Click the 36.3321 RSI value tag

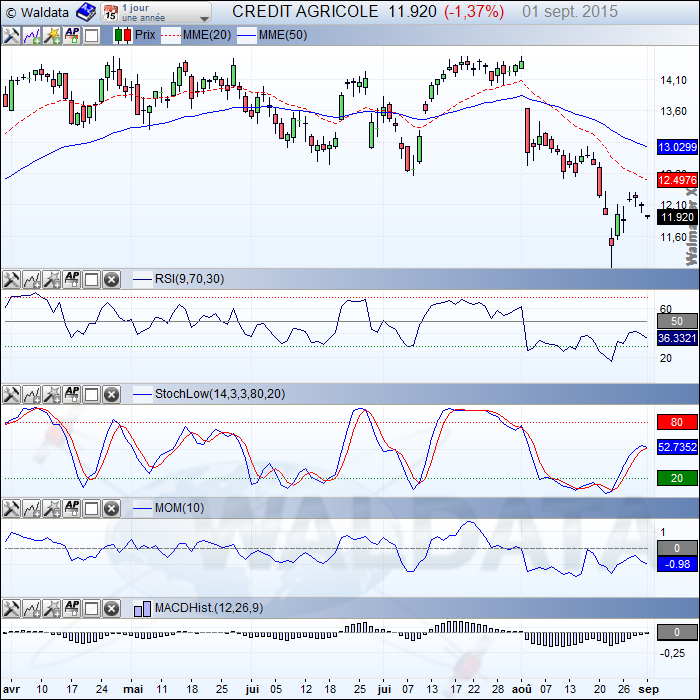point(677,338)
